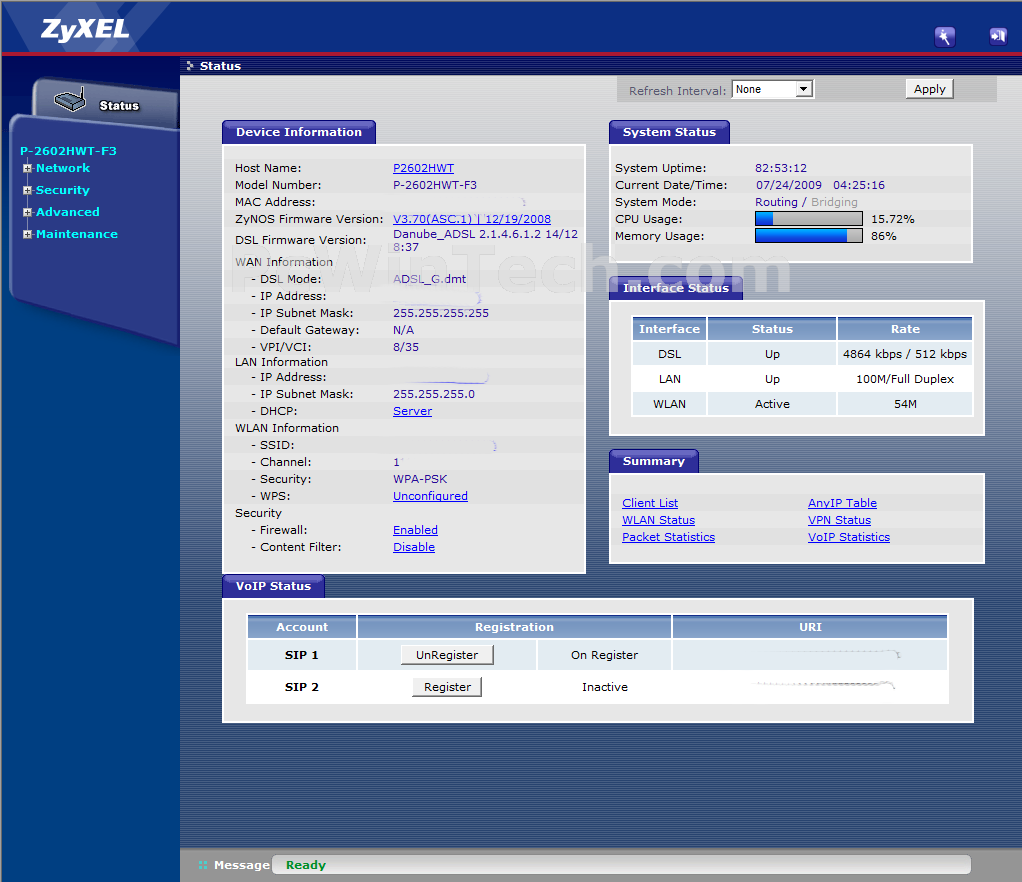Click the Inactive status for SIP 2

coord(604,686)
